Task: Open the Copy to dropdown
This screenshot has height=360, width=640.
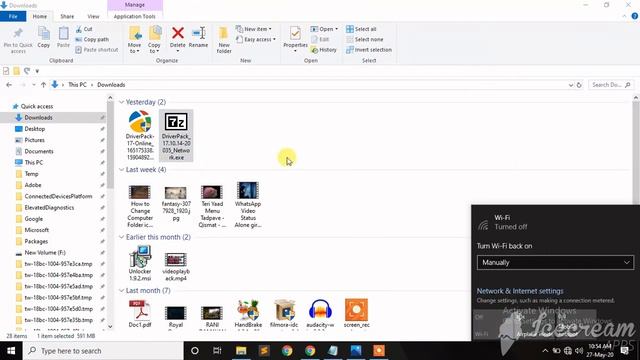Action: 154,40
